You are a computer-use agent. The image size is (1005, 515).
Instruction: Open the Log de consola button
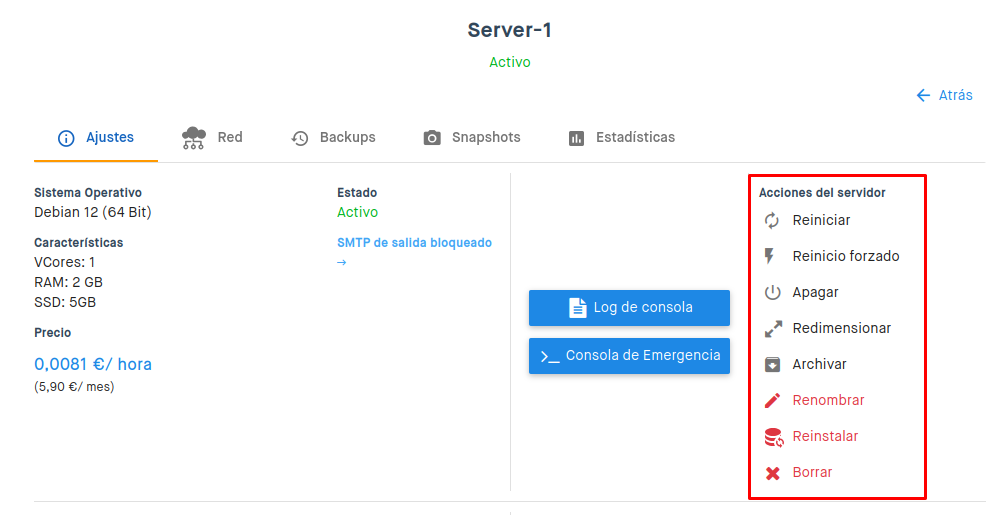pos(629,307)
